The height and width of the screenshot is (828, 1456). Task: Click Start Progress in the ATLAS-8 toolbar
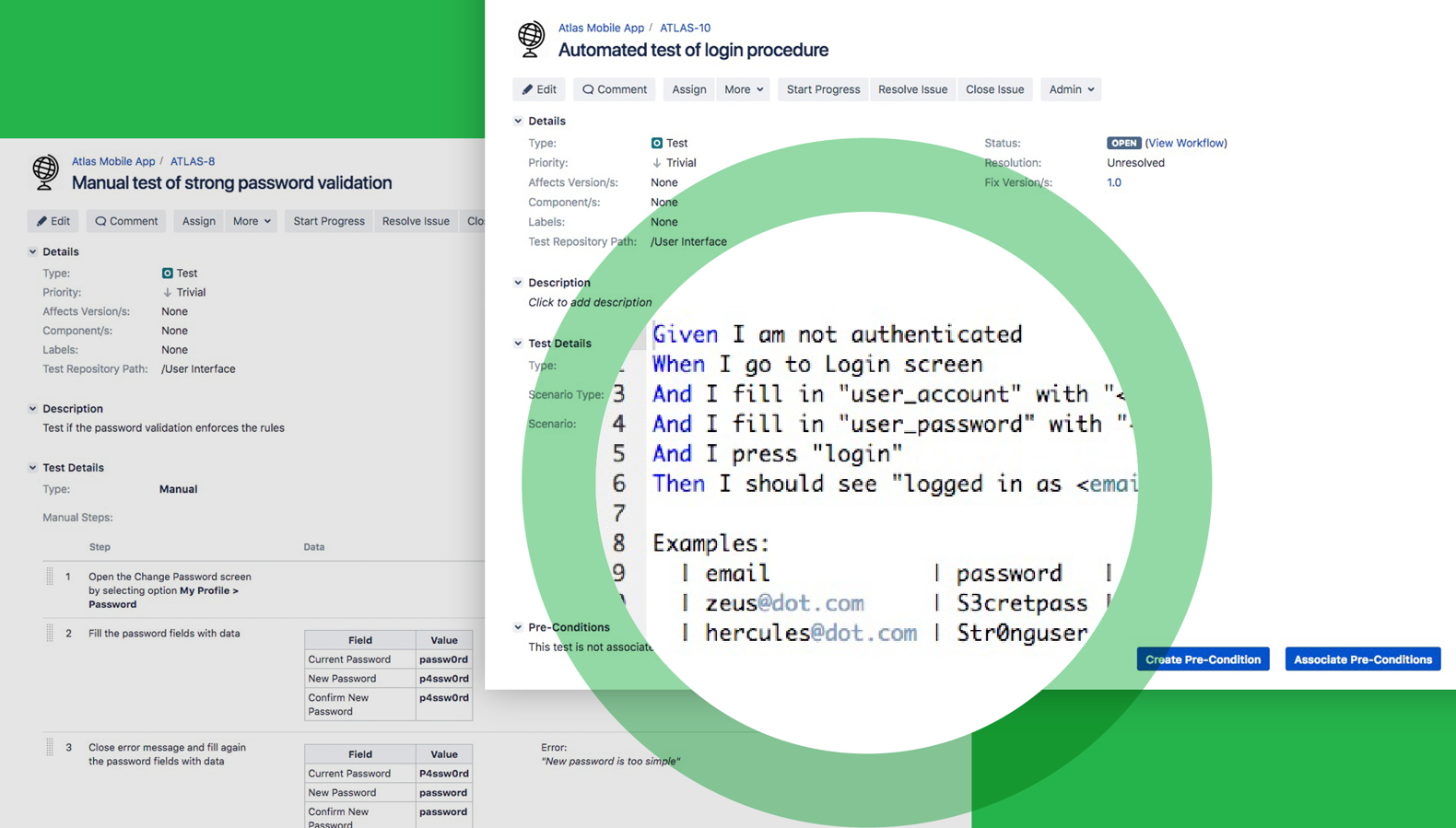(x=329, y=221)
